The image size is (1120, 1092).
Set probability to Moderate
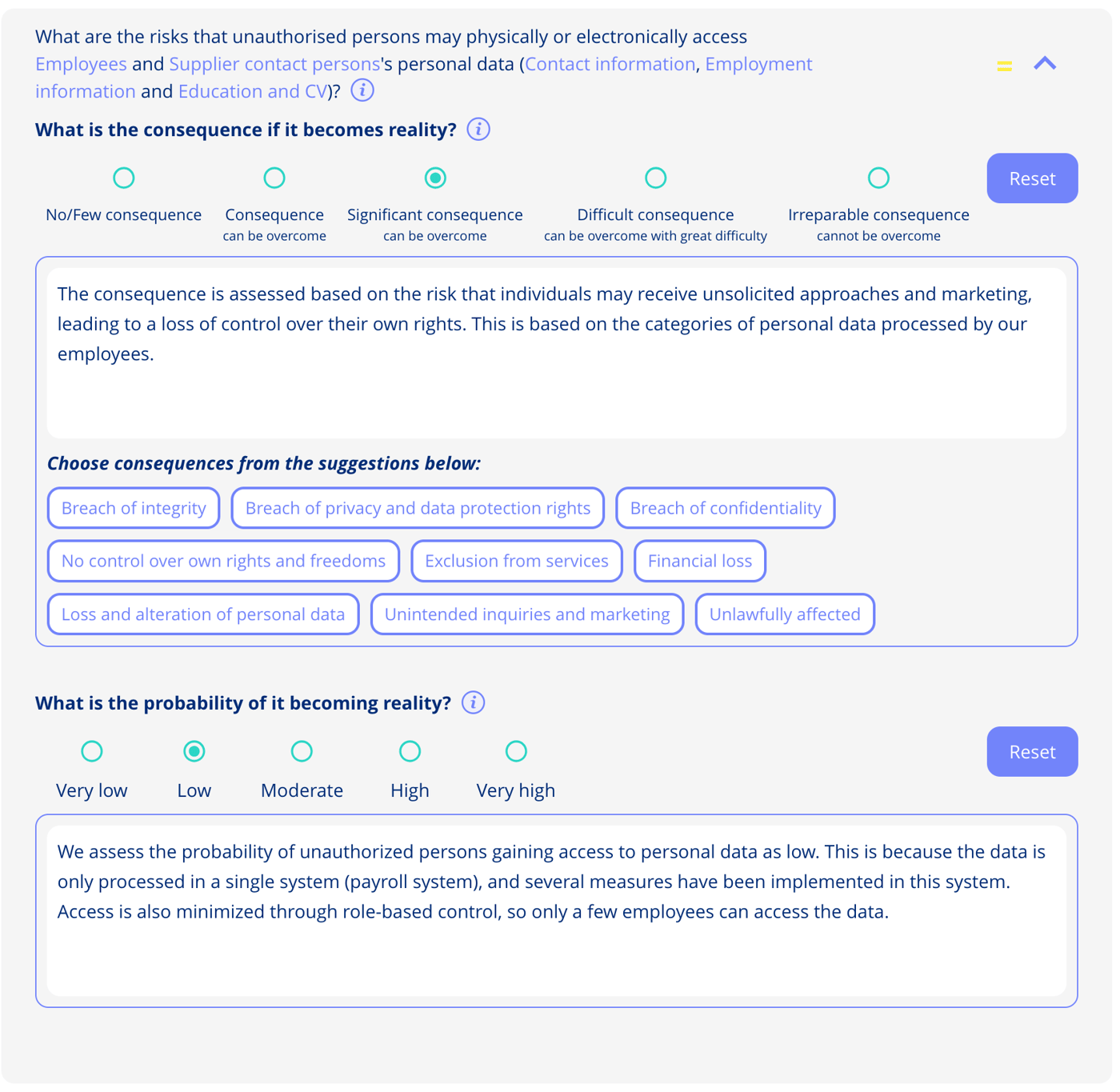pyautogui.click(x=302, y=751)
